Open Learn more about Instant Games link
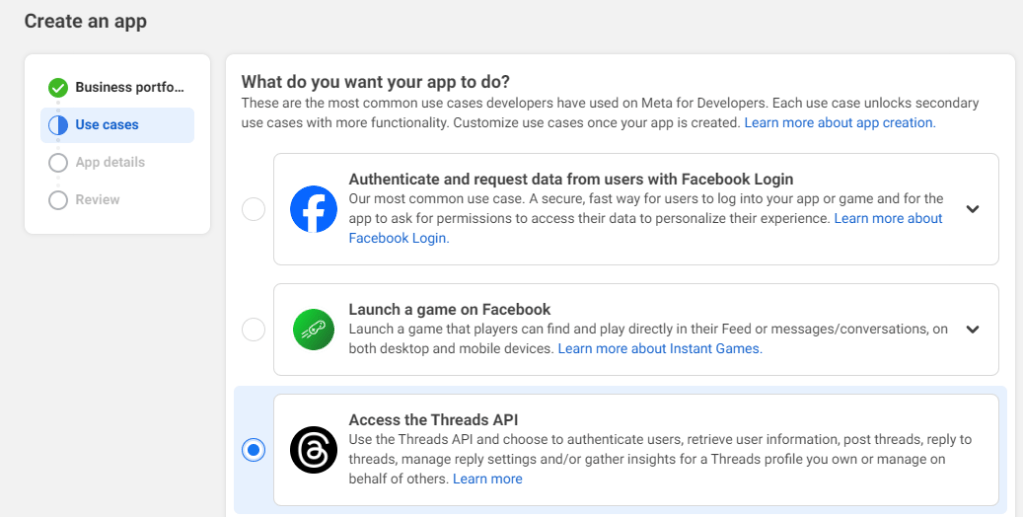1023x517 pixels. 659,349
